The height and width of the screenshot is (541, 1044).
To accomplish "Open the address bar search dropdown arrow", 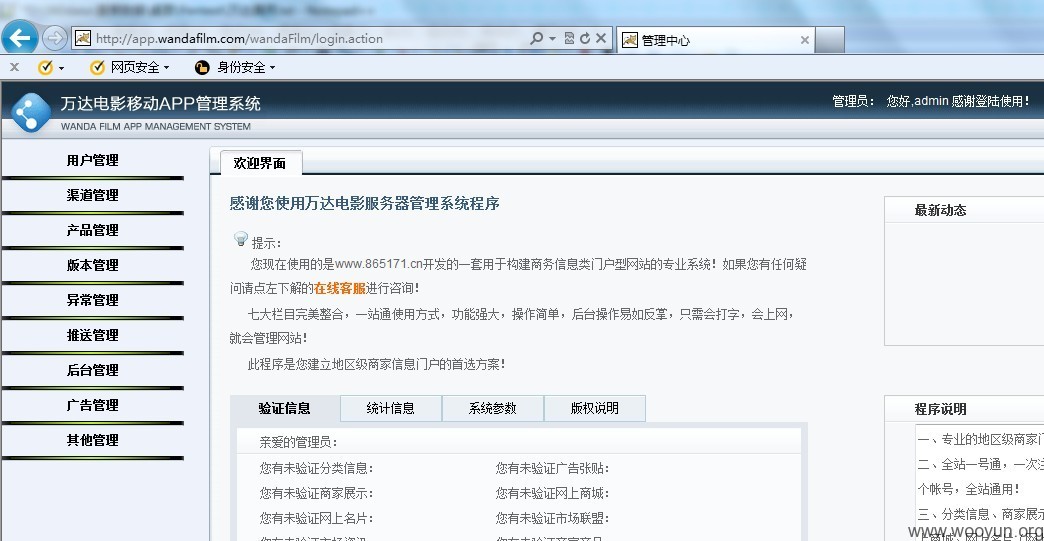I will tap(553, 39).
